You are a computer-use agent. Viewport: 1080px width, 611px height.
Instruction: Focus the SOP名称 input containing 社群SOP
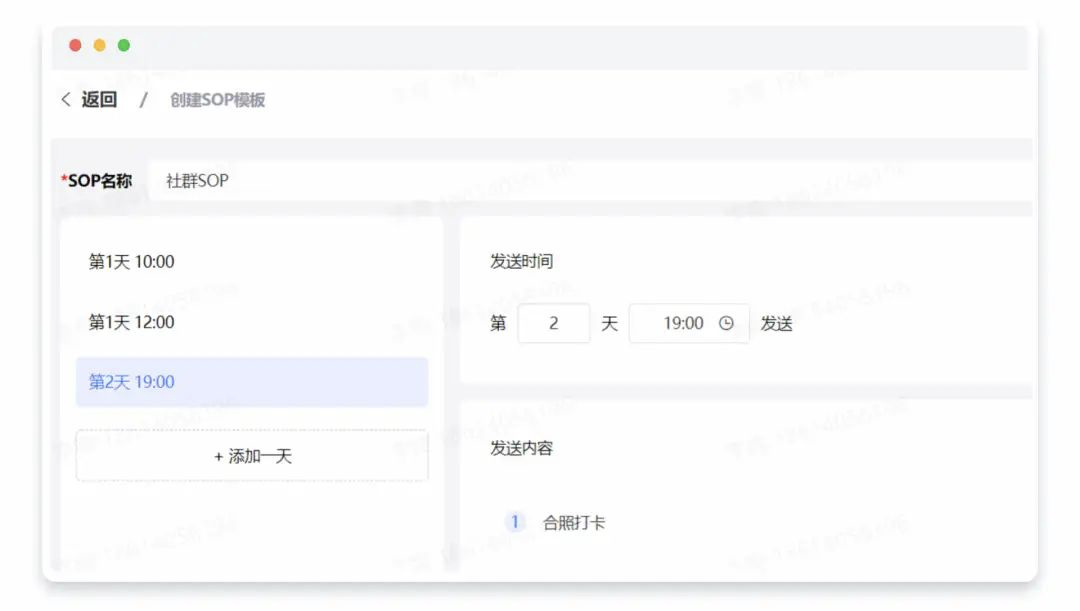click(590, 180)
